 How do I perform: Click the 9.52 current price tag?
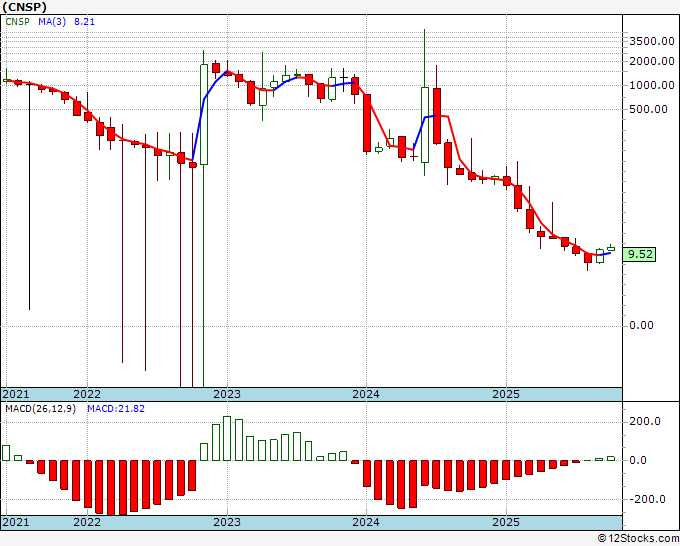[x=639, y=254]
